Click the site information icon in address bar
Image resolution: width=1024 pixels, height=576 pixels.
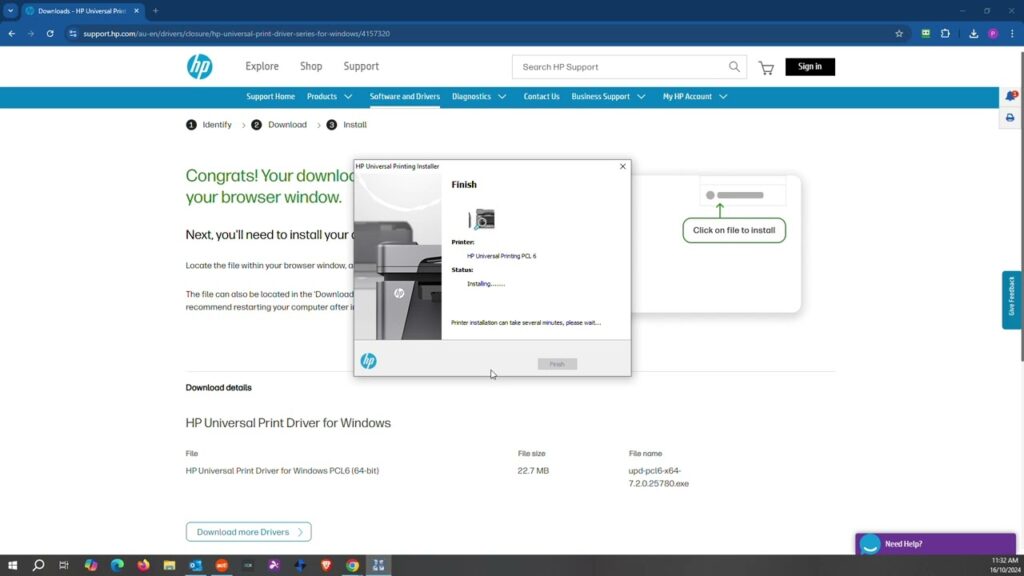click(x=72, y=33)
